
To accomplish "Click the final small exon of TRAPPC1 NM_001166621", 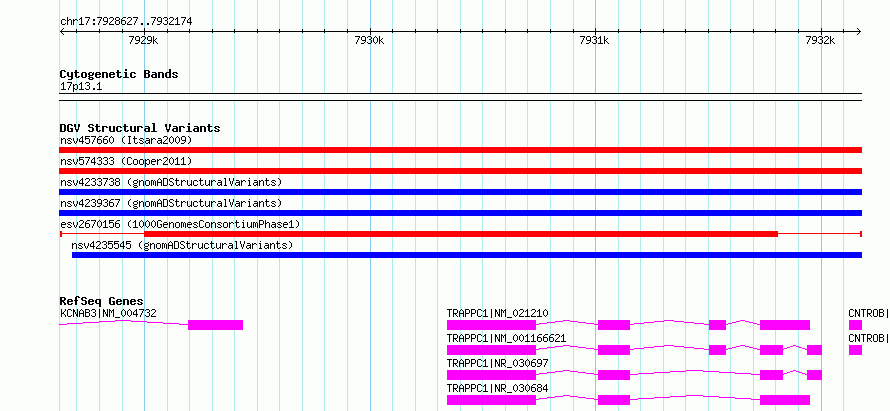I will coord(815,350).
